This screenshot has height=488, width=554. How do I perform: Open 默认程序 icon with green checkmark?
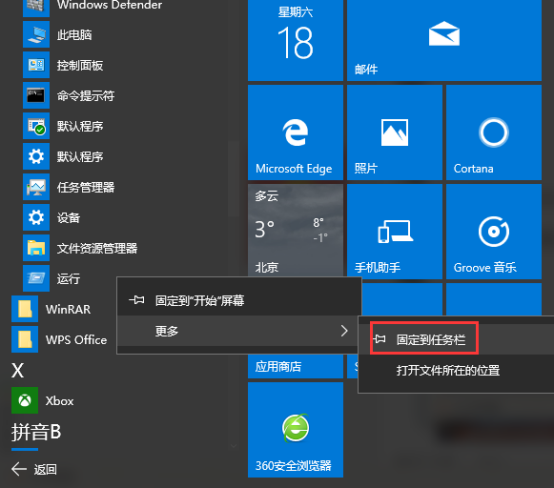pos(36,126)
